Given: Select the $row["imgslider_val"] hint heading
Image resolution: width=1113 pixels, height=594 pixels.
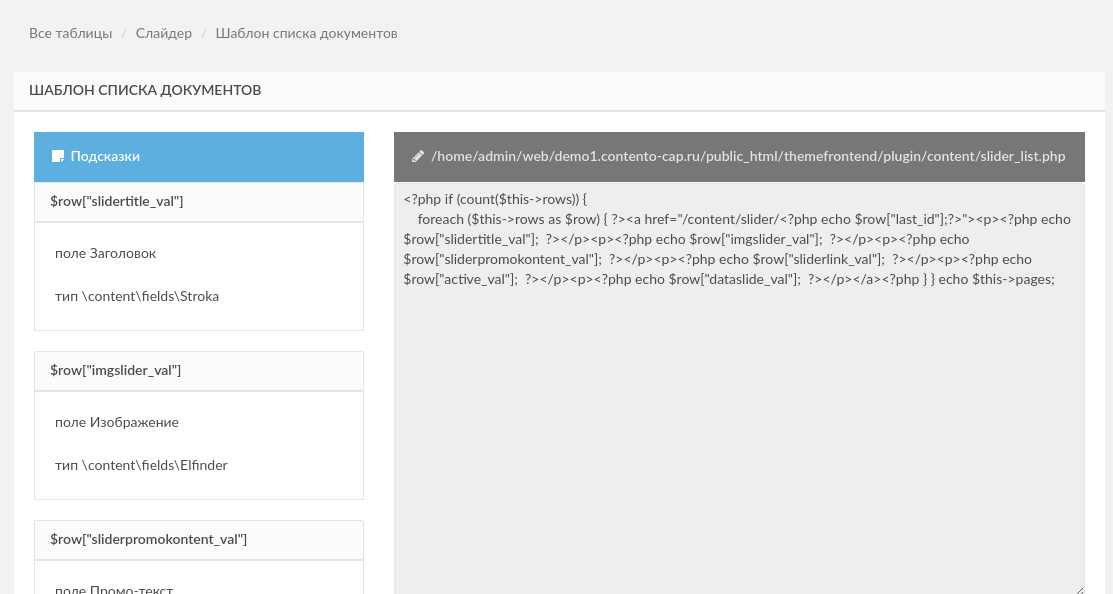Looking at the screenshot, I should (x=116, y=370).
